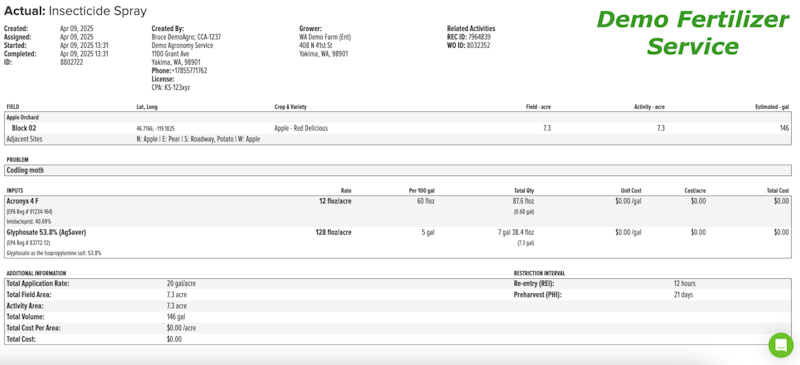Click the Preharvest (PHI) 21 days value
The height and width of the screenshot is (365, 800).
coord(683,295)
